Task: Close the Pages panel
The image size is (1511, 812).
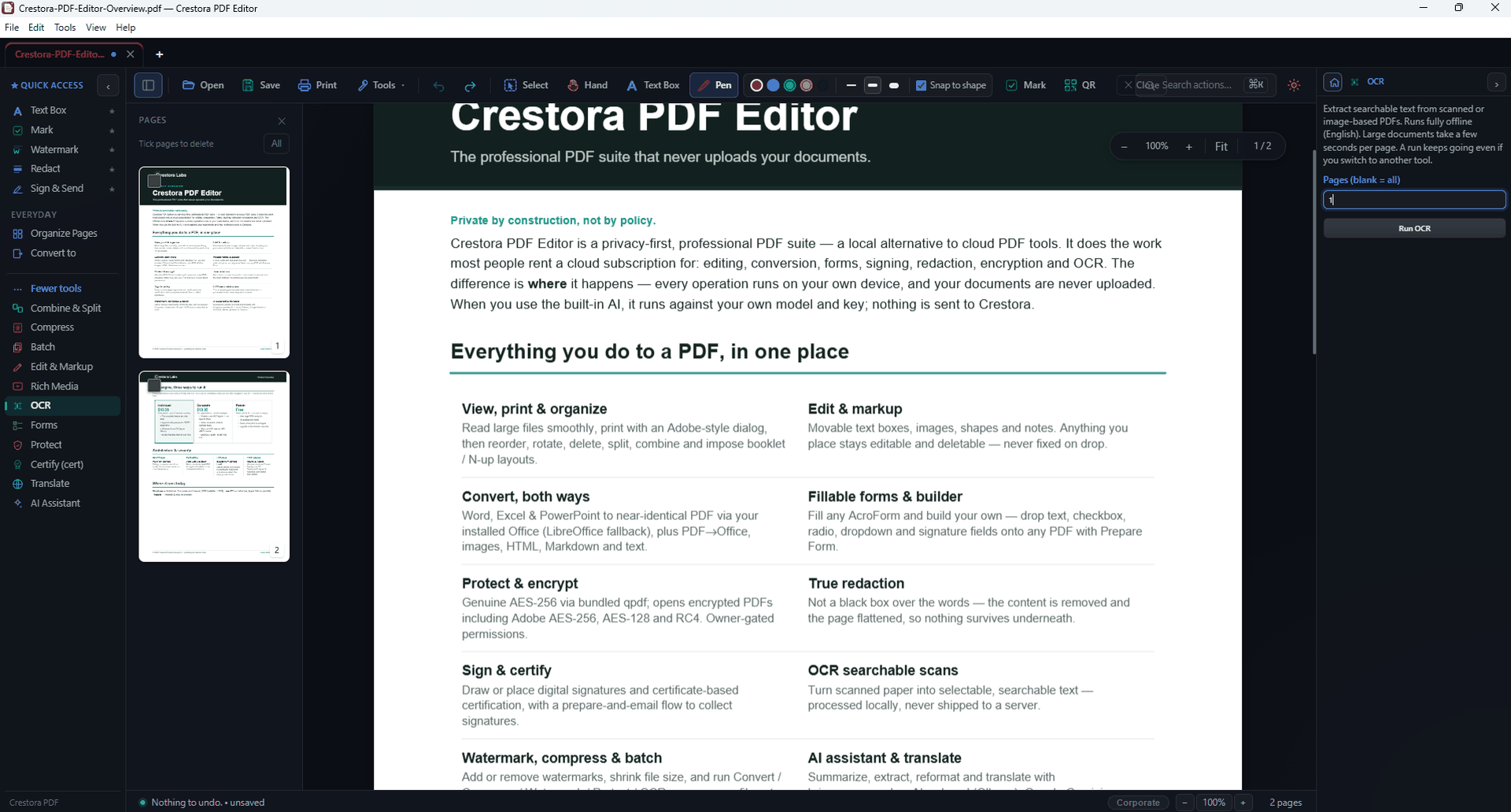Action: point(282,121)
